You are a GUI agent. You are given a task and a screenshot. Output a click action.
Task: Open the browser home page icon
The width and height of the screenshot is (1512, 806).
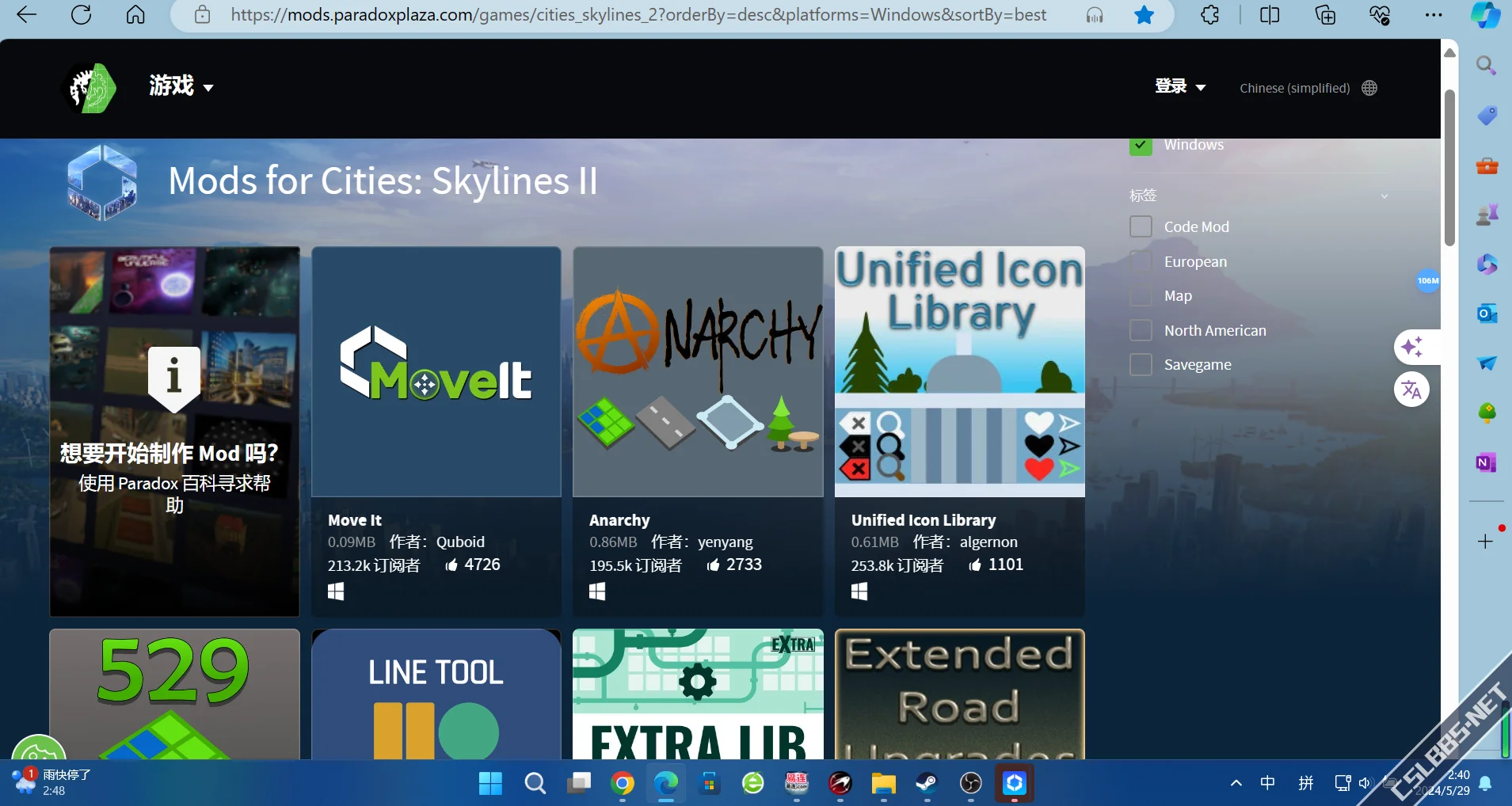[x=135, y=14]
